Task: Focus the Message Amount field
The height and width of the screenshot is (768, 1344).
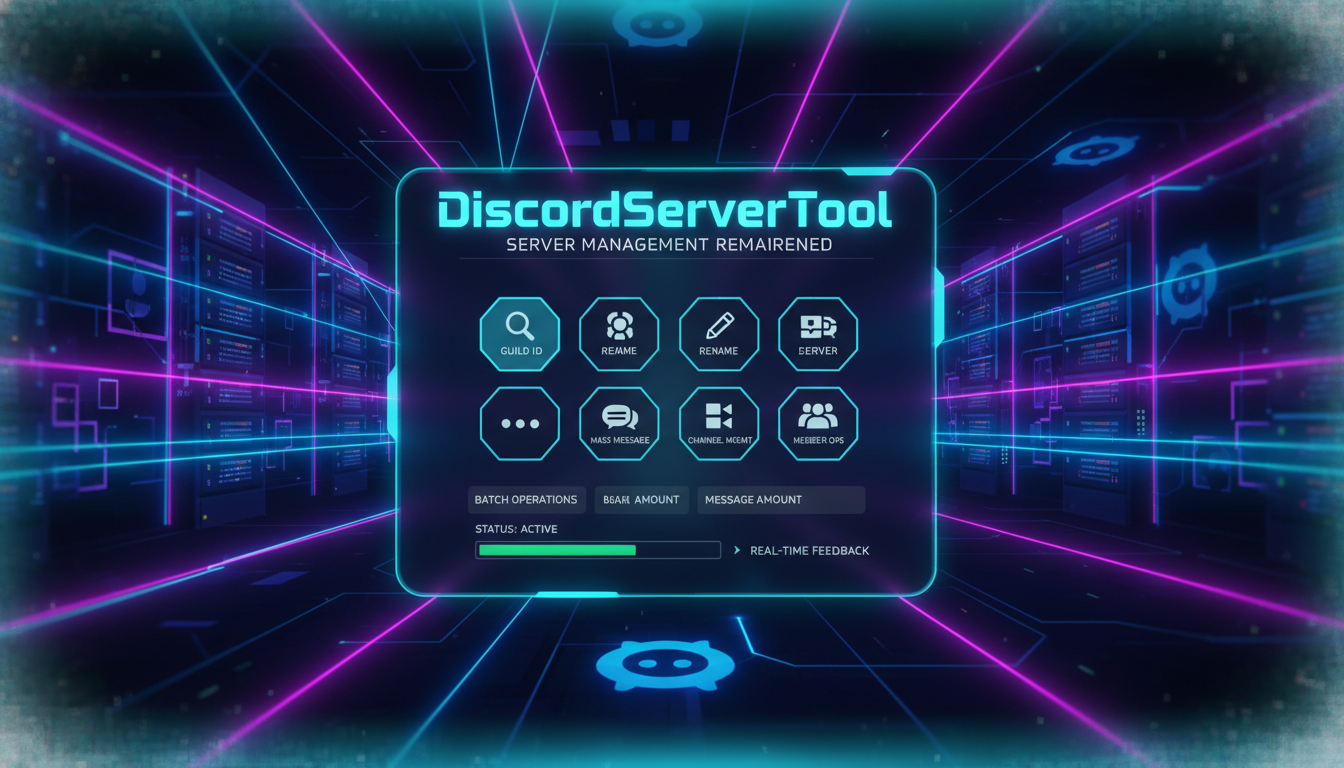Action: pos(781,500)
